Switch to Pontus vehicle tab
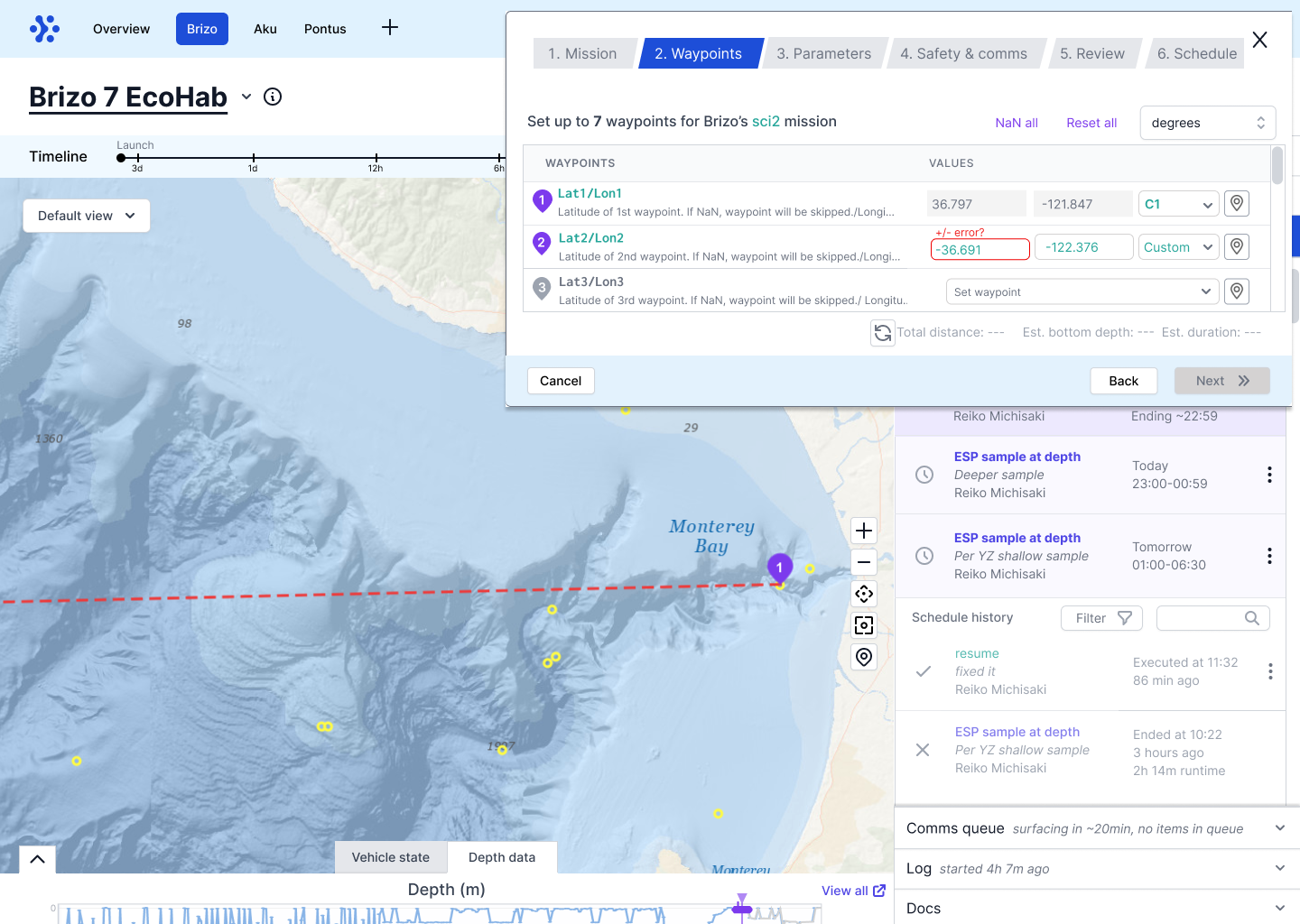This screenshot has height=924, width=1300. (x=325, y=29)
